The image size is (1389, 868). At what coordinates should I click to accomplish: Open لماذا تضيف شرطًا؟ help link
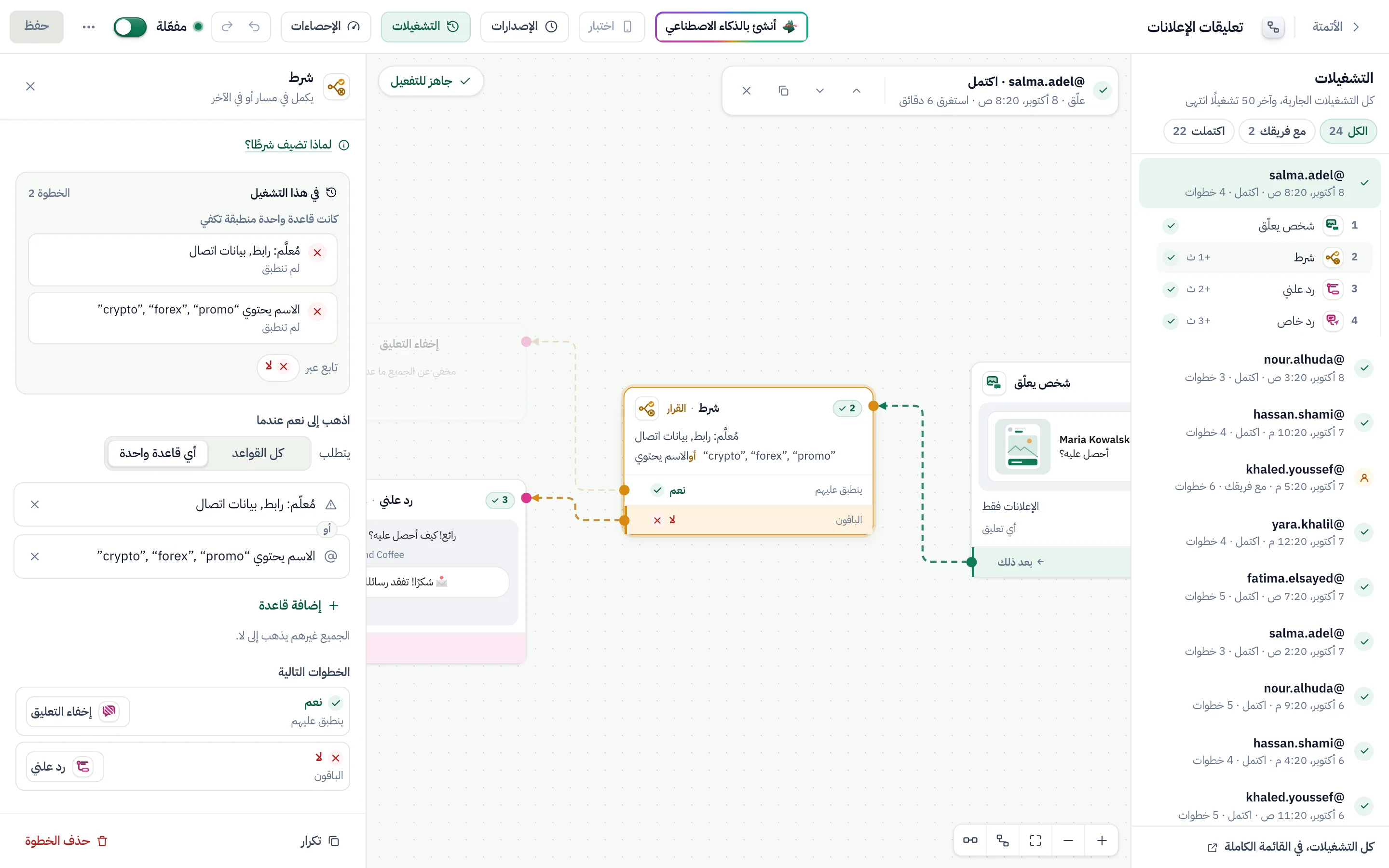288,145
